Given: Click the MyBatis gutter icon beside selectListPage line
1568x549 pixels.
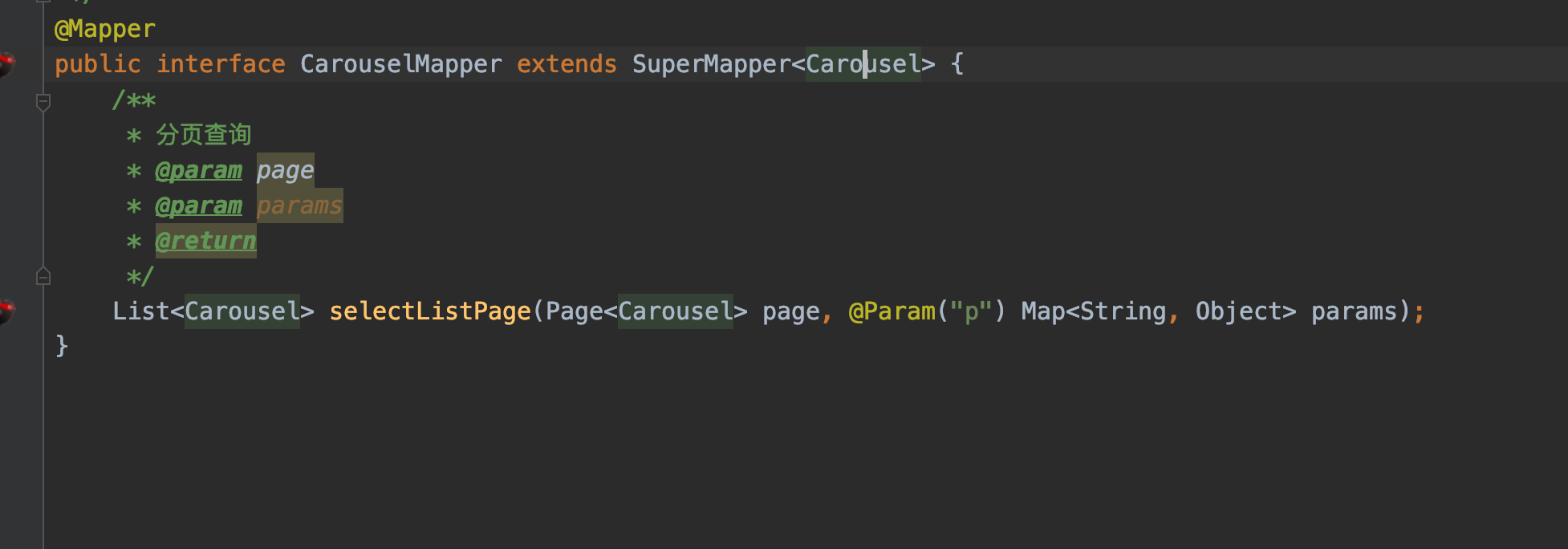Looking at the screenshot, I should pyautogui.click(x=5, y=311).
